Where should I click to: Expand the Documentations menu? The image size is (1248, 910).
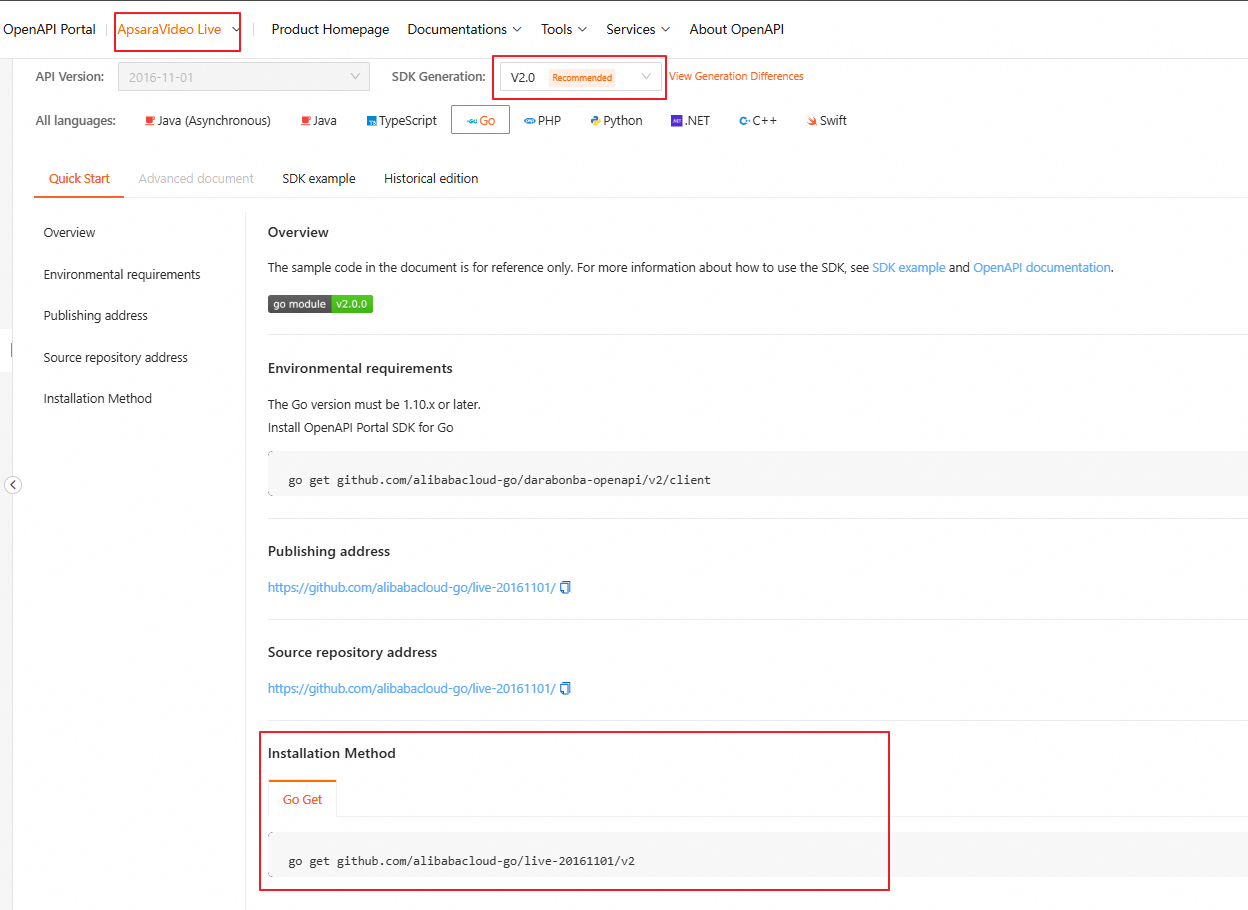coord(464,29)
